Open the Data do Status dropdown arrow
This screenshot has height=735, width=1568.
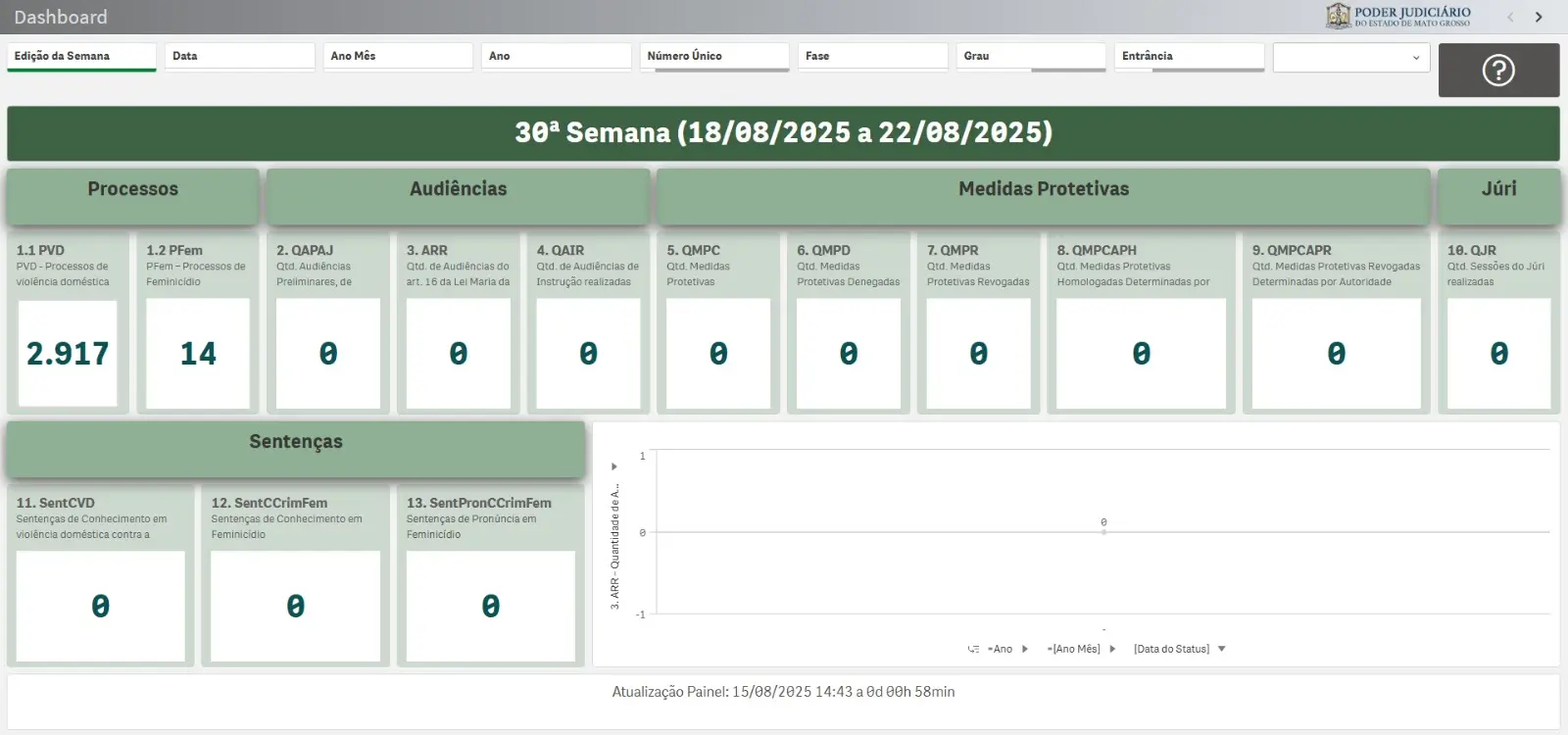1221,649
